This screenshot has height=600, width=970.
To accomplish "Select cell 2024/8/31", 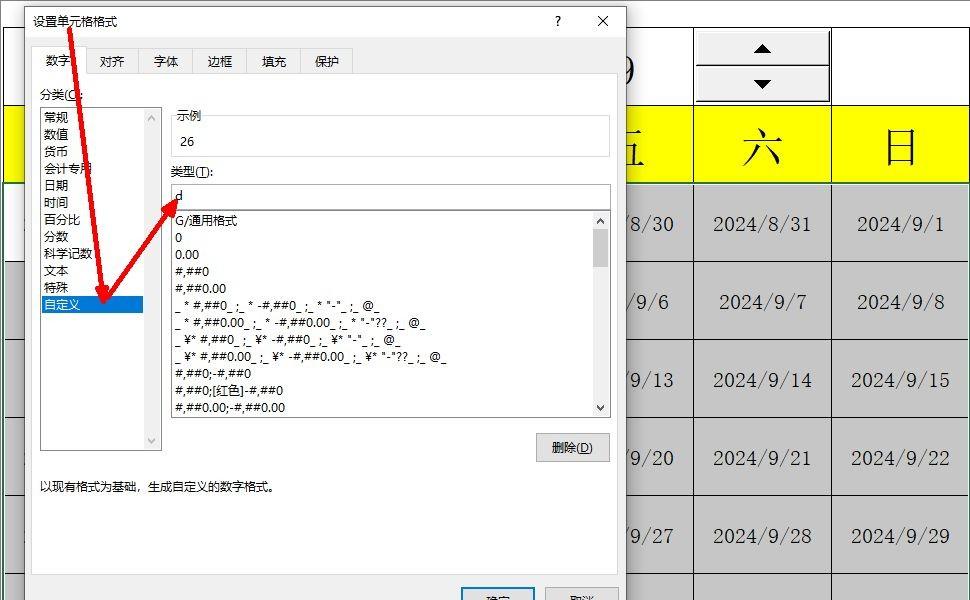I will tap(762, 223).
